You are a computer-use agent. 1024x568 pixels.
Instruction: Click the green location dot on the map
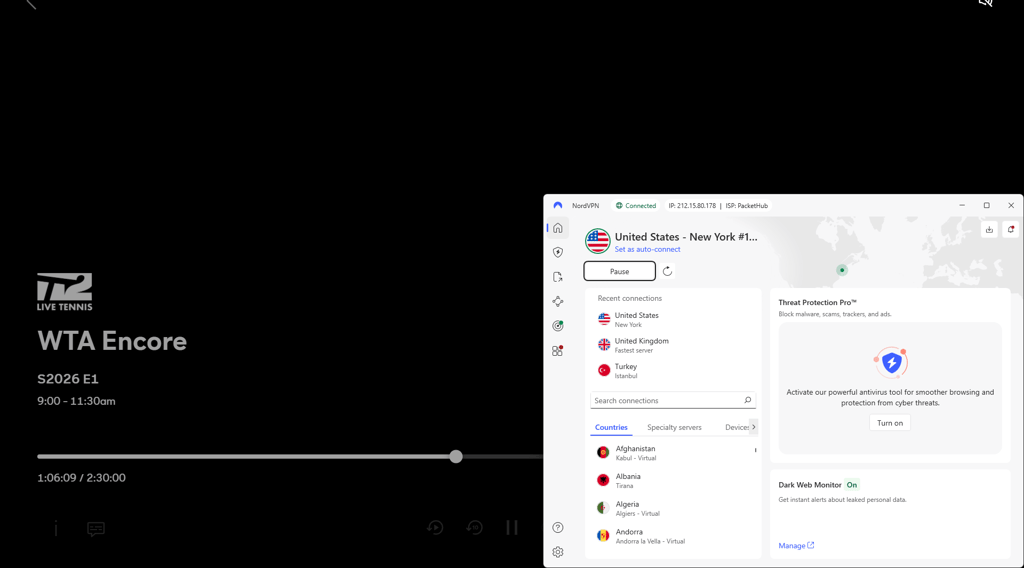[842, 270]
